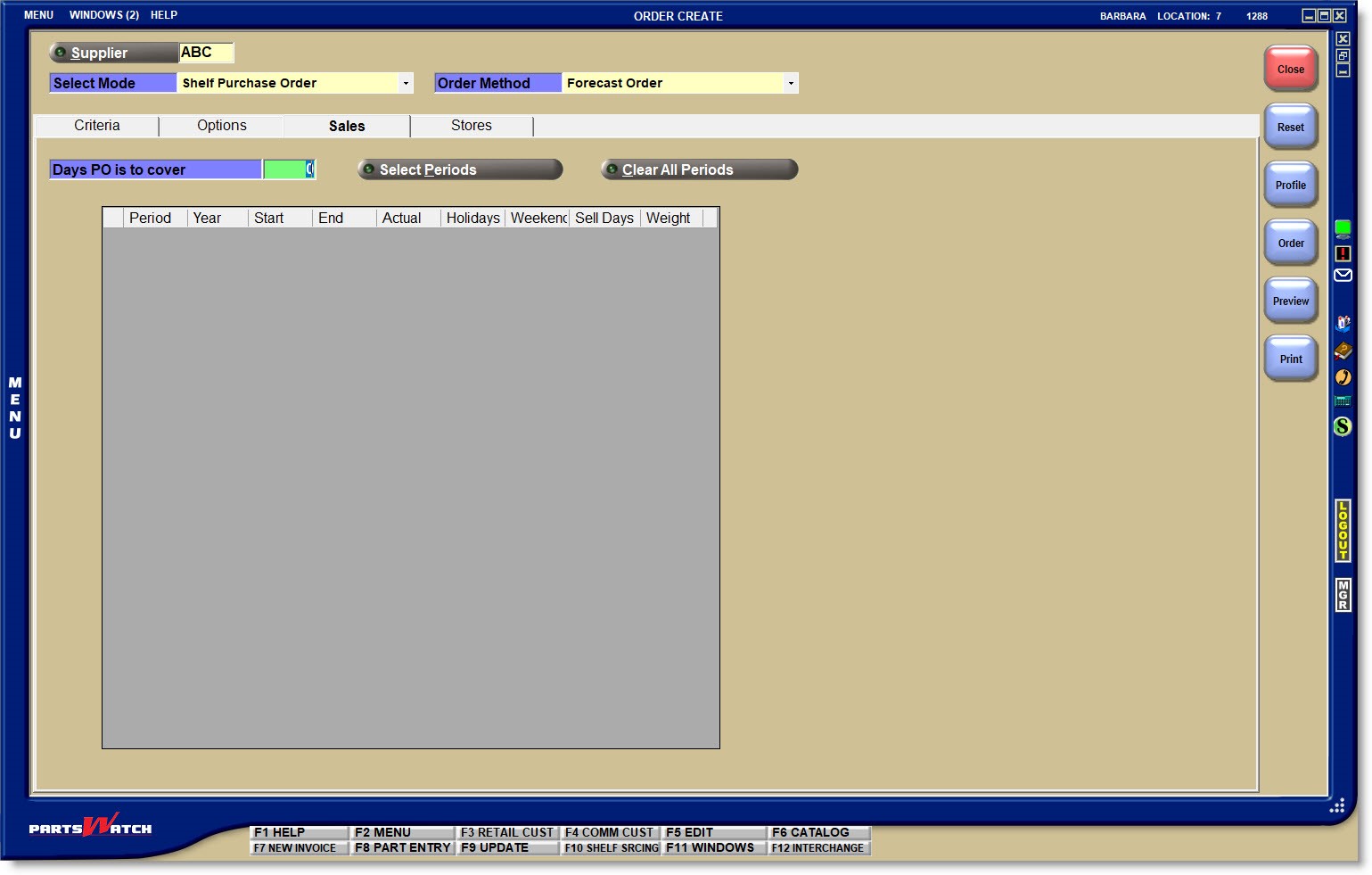
Task: Click the blue Preview button
Action: (x=1290, y=301)
